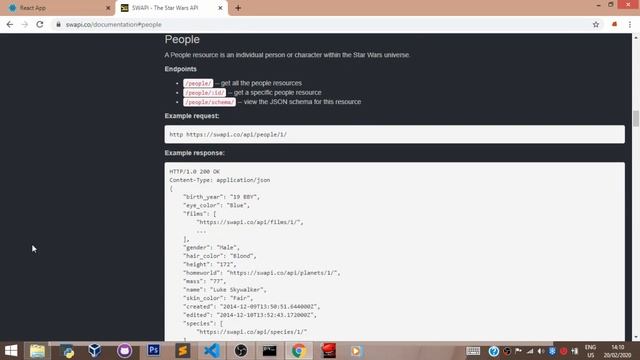The width and height of the screenshot is (640, 360).
Task: Bookmark this page with the star
Action: [596, 24]
